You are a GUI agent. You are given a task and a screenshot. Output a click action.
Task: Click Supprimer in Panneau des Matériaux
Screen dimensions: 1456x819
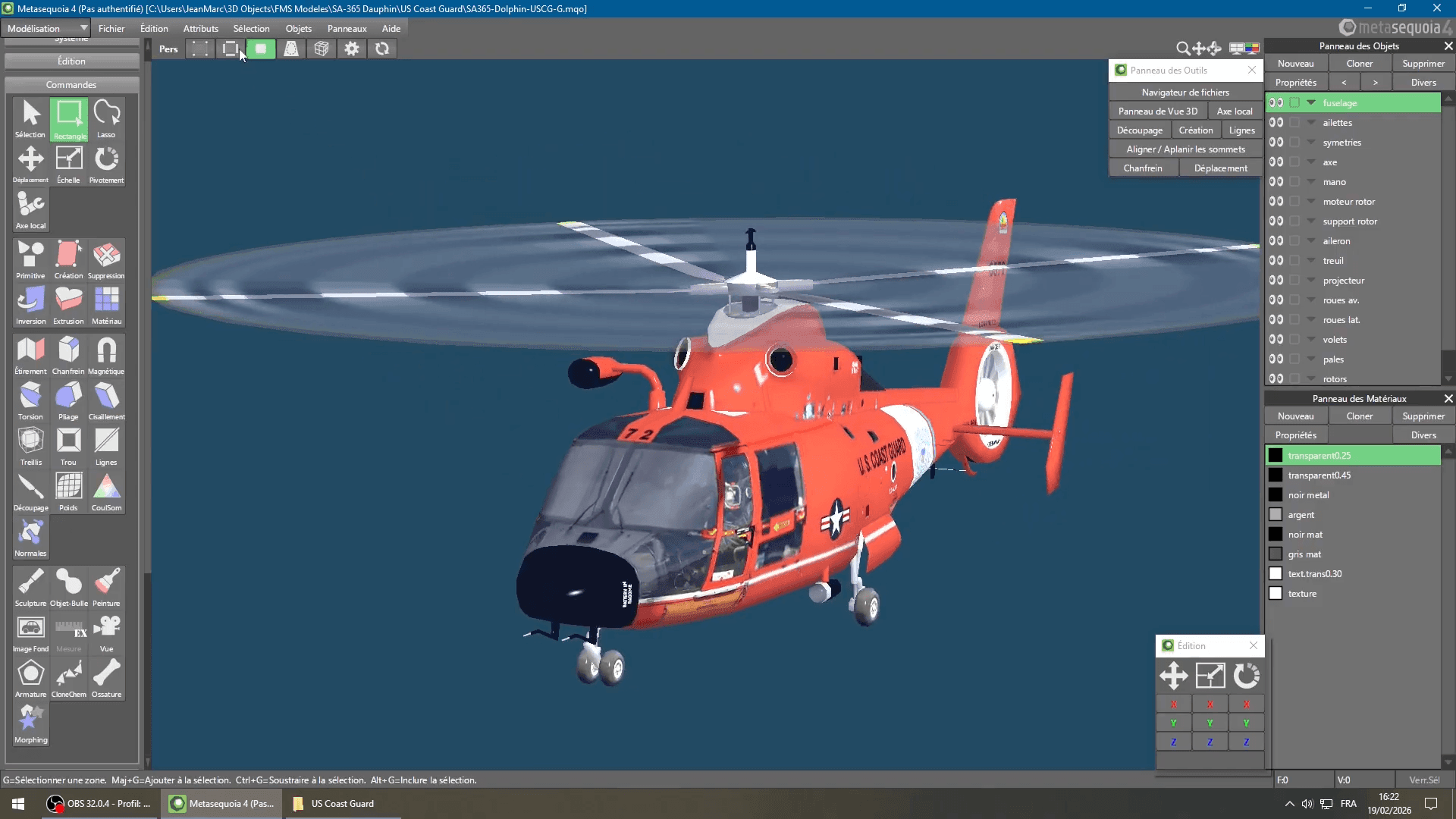1423,416
